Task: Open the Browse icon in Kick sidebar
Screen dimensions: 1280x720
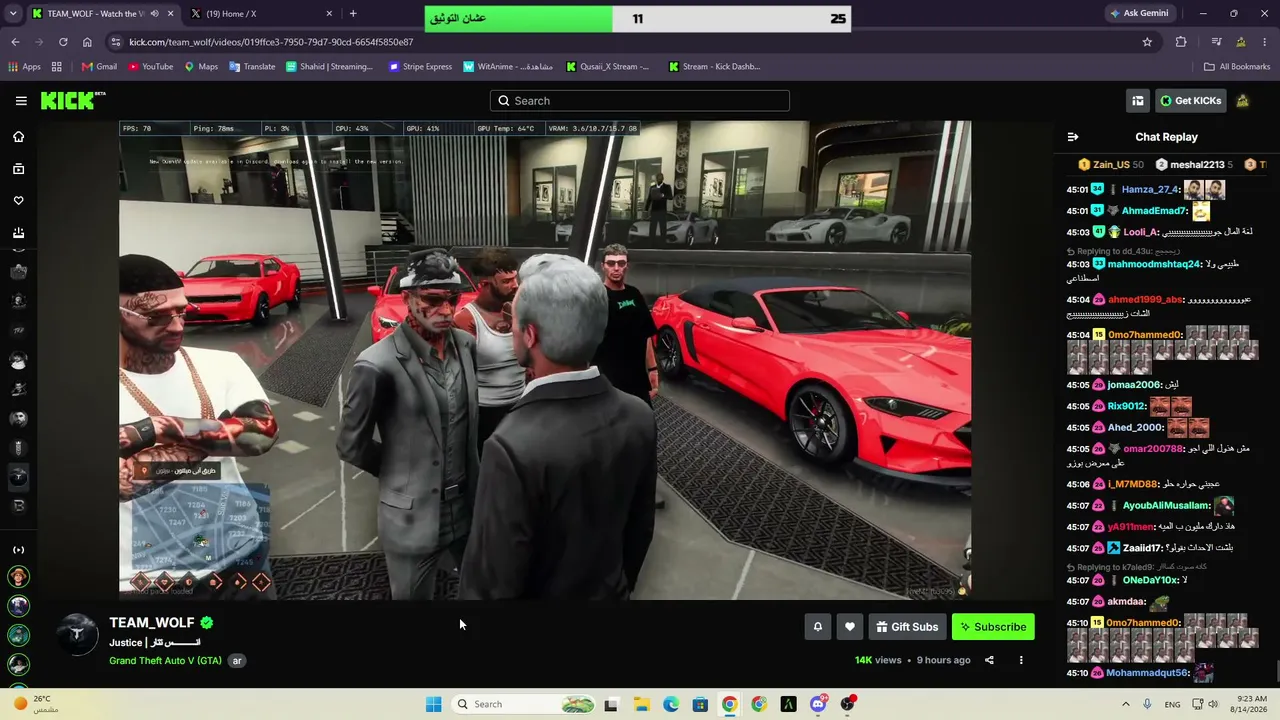Action: [18, 169]
